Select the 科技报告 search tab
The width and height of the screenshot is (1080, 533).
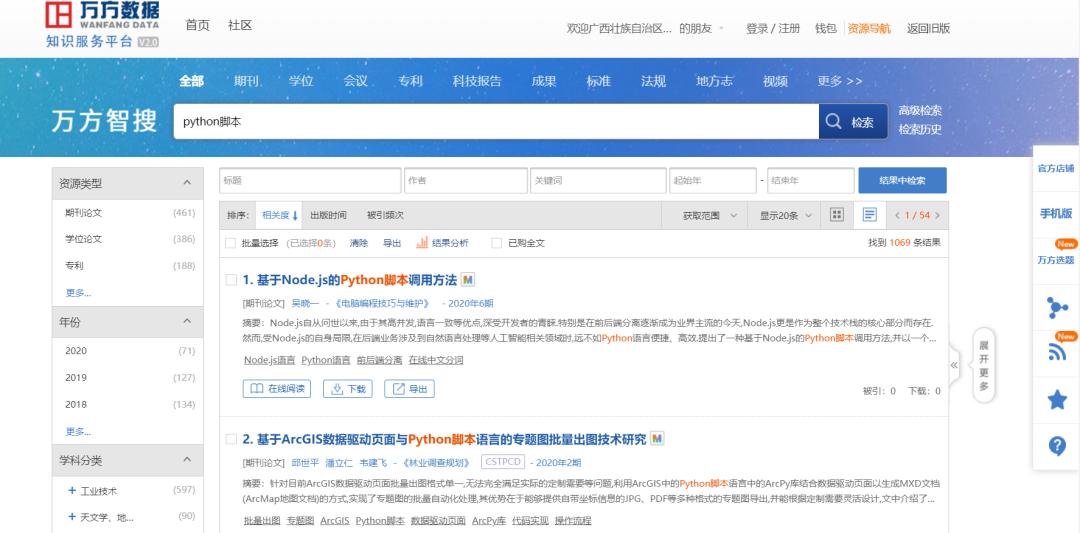click(477, 81)
